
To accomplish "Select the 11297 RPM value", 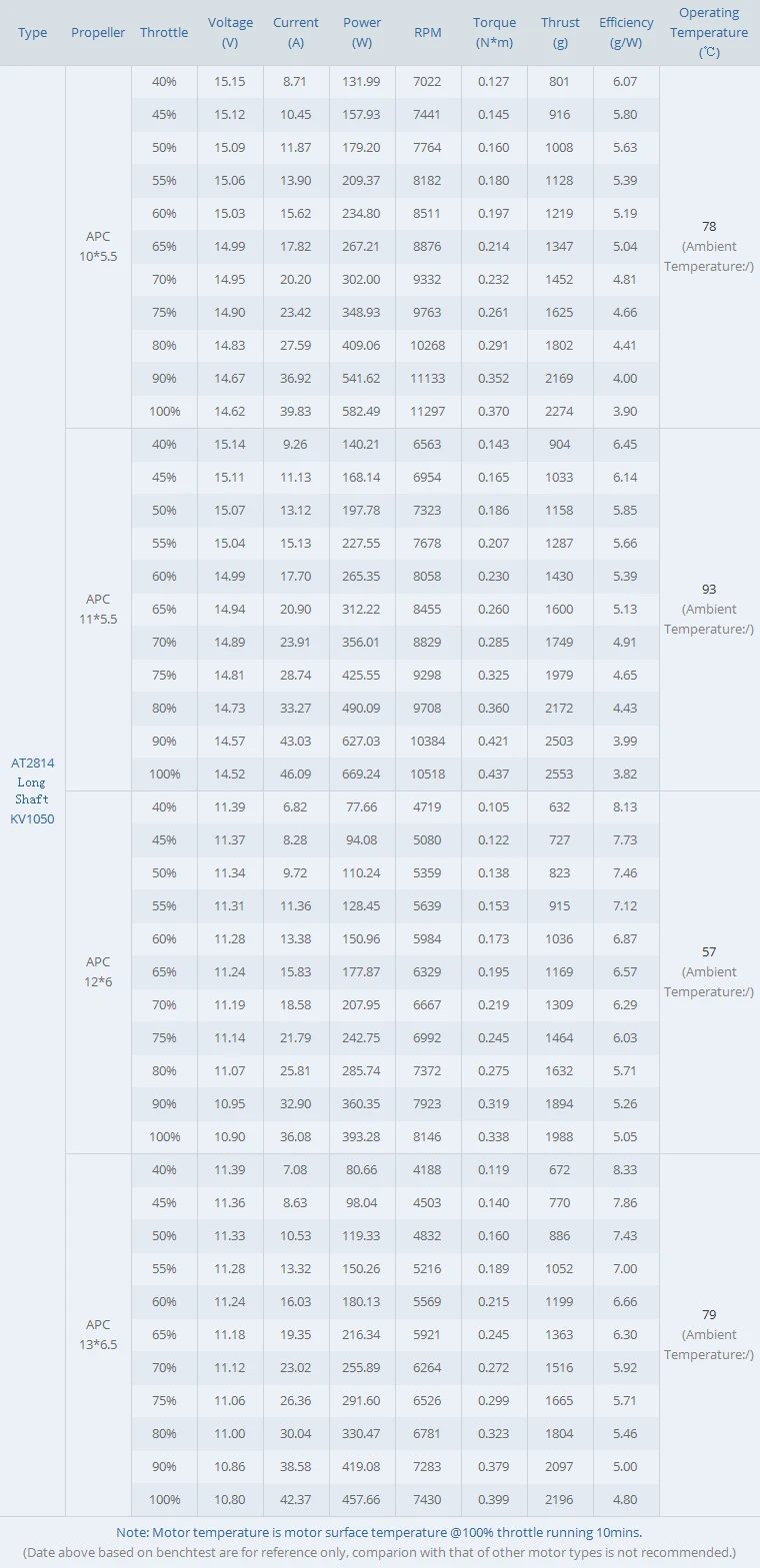I will click(427, 412).
